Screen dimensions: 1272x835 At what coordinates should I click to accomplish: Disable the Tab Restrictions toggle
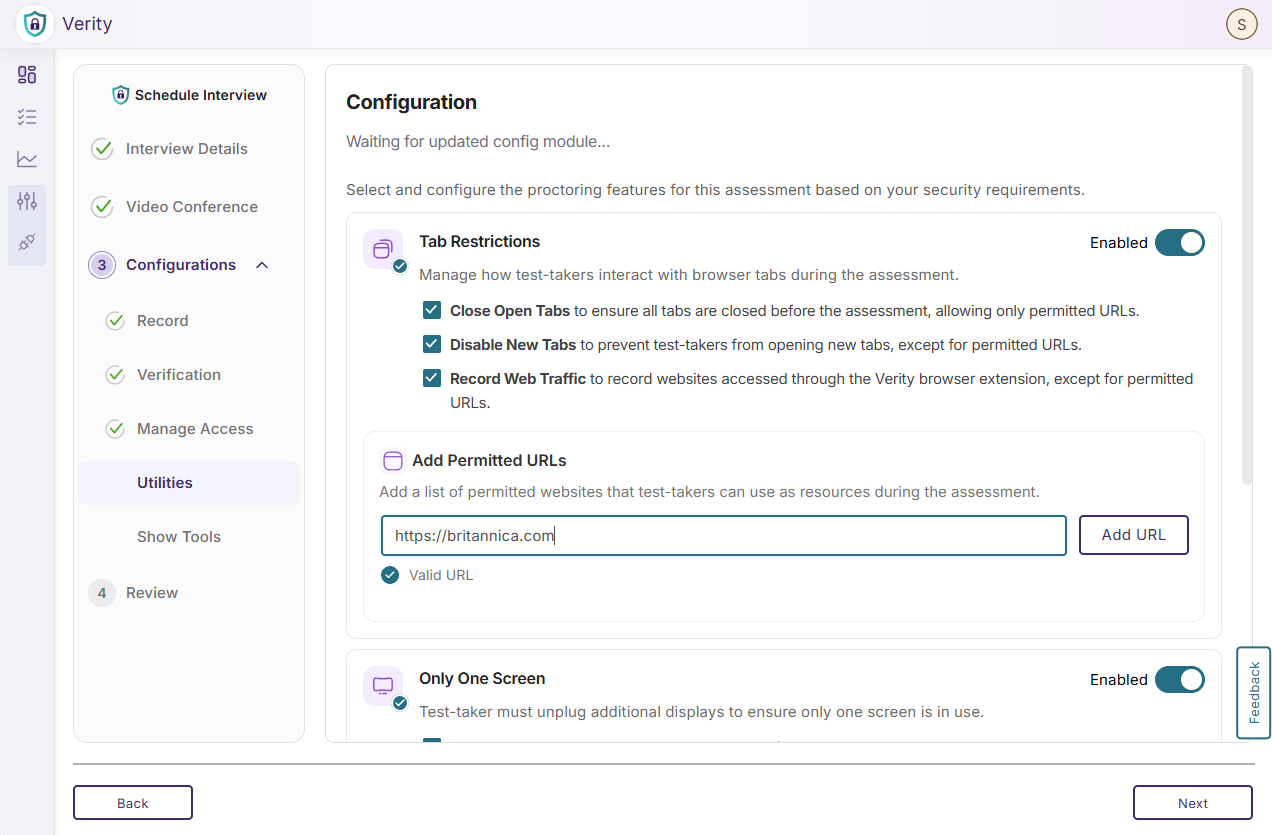(x=1180, y=242)
